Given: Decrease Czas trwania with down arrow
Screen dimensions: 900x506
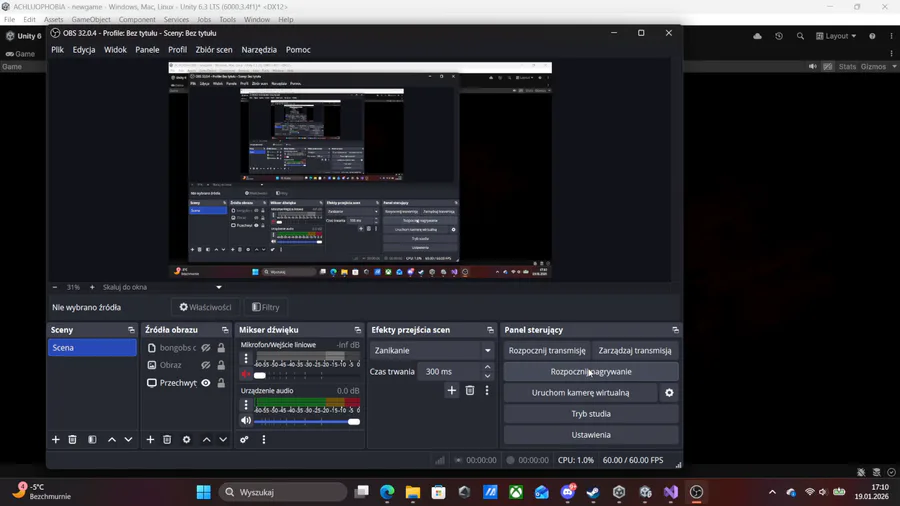Looking at the screenshot, I should pyautogui.click(x=487, y=376).
